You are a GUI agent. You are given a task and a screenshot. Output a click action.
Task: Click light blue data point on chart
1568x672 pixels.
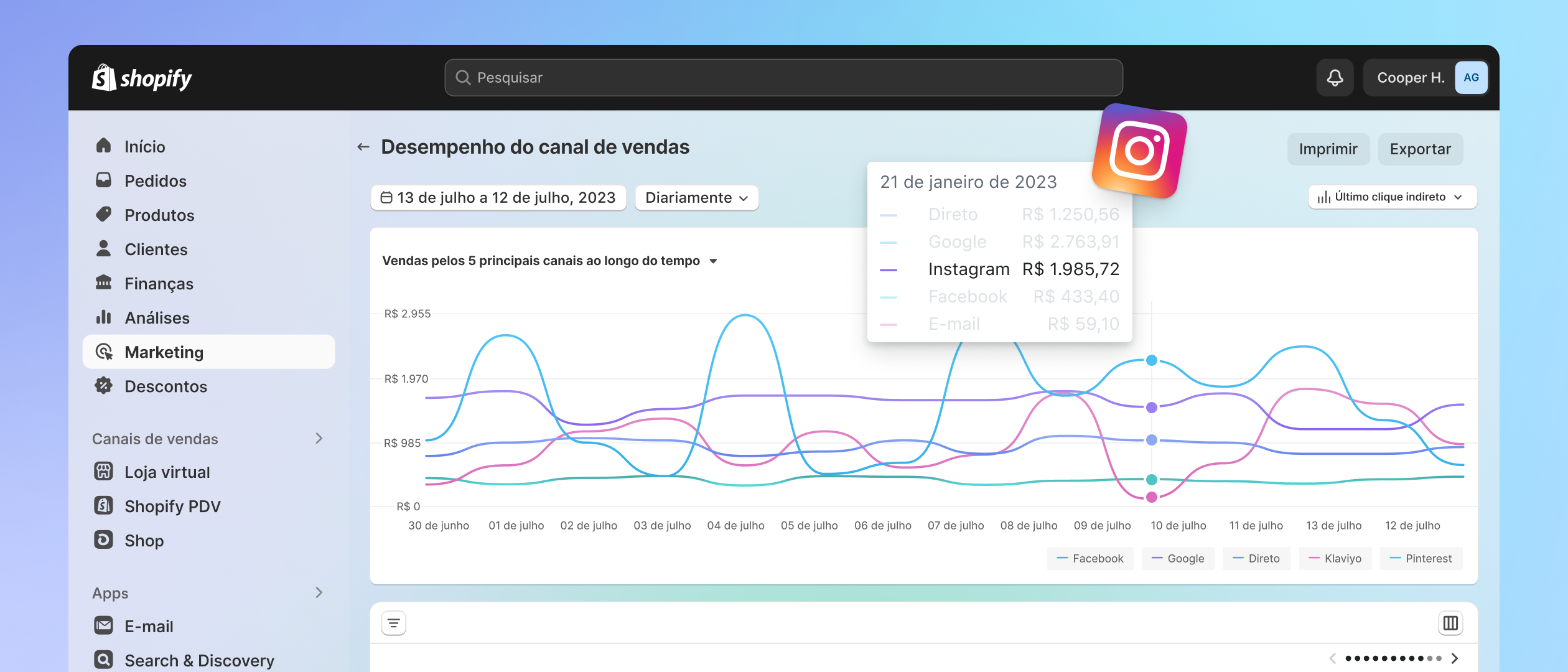pyautogui.click(x=1152, y=360)
